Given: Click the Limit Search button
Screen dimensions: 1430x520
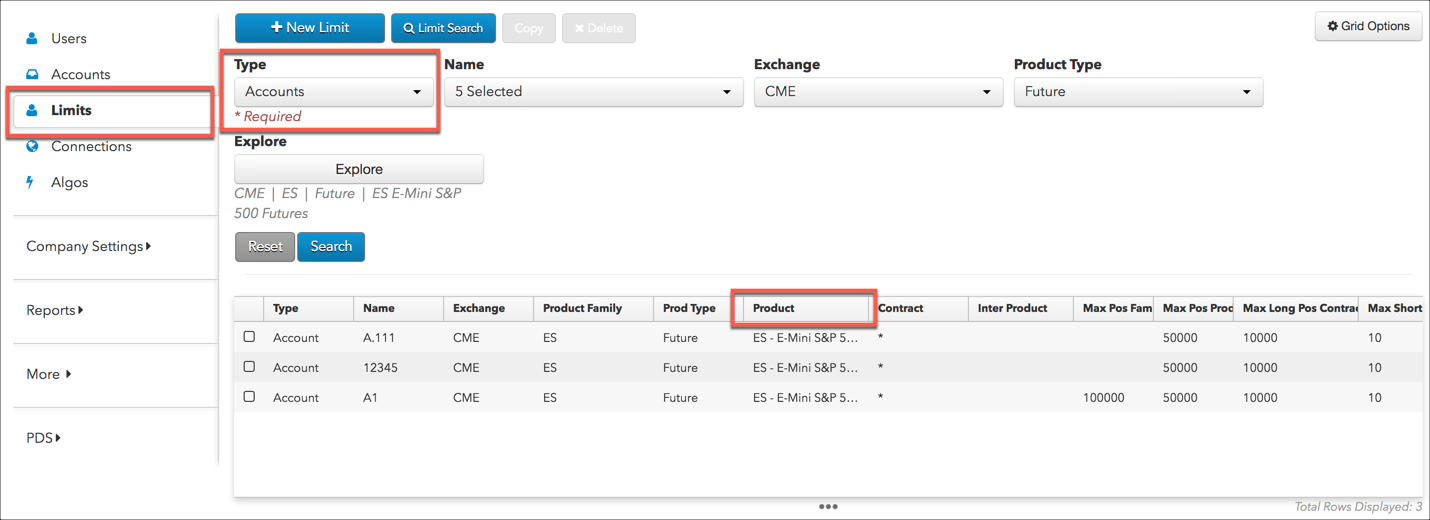Looking at the screenshot, I should 443,28.
